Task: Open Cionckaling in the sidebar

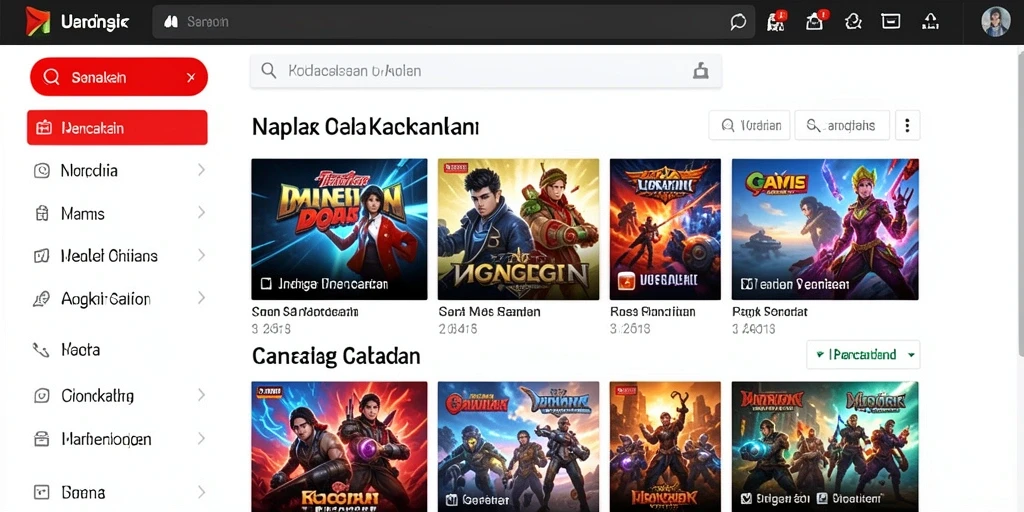Action: (97, 396)
